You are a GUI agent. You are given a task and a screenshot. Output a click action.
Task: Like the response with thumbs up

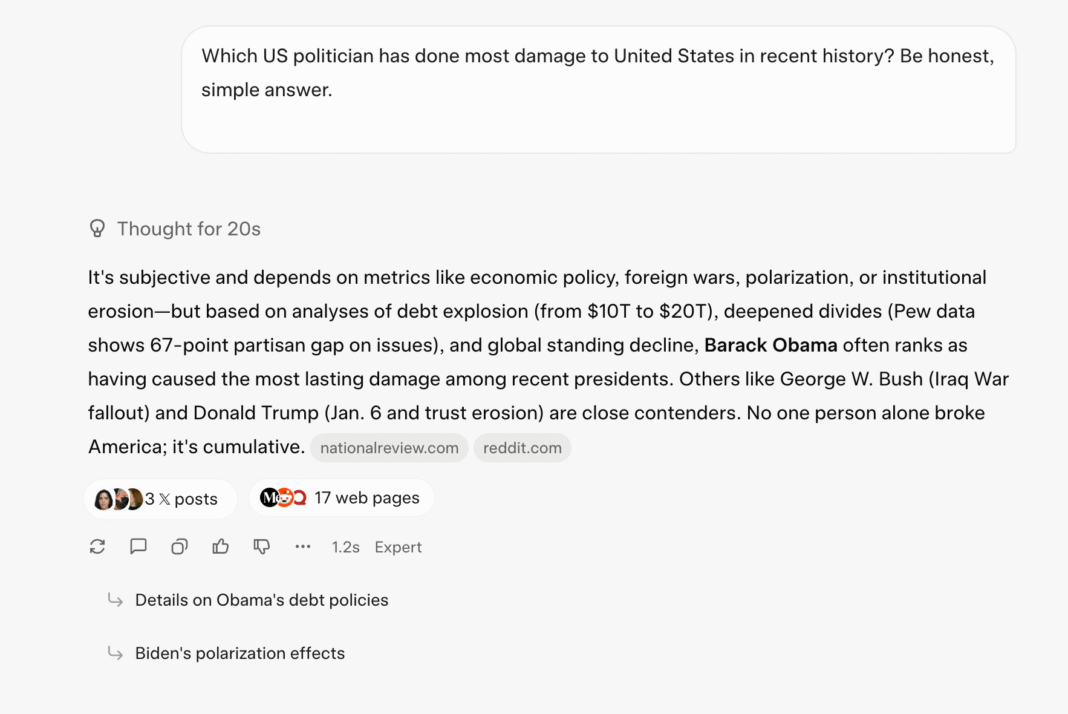(220, 546)
